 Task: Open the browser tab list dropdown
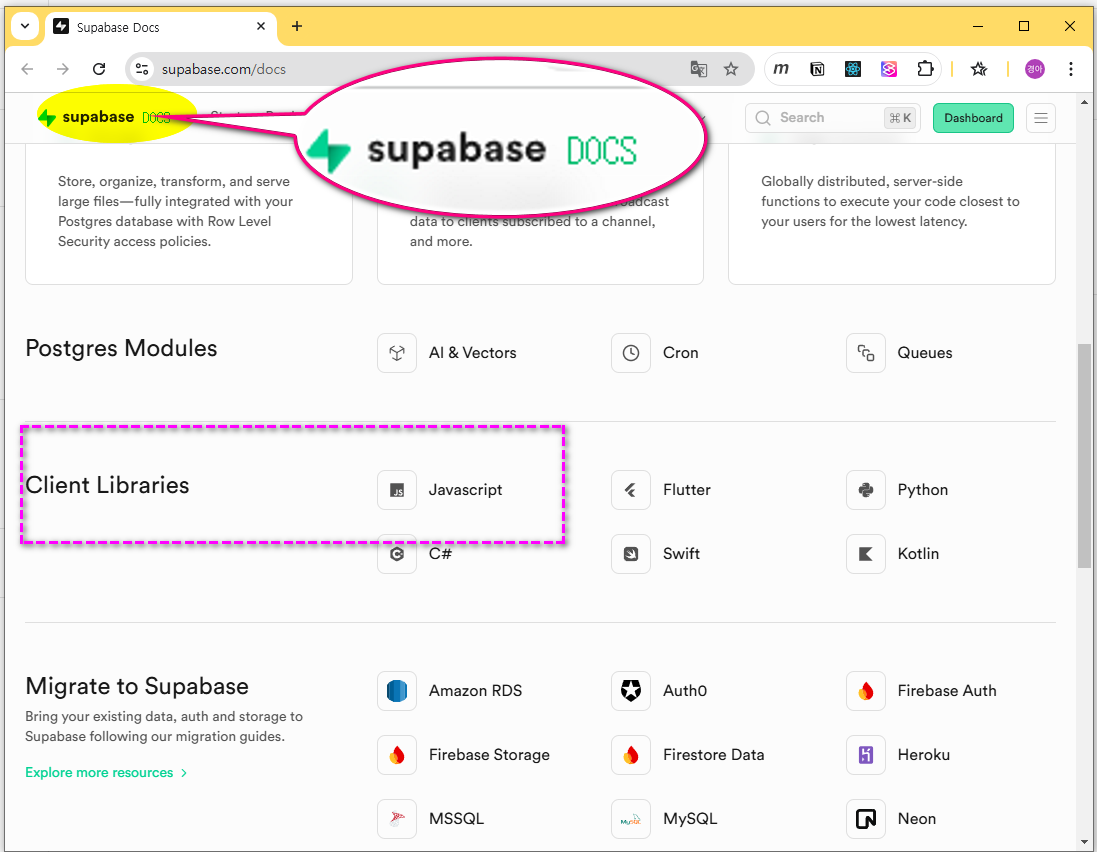coord(25,26)
